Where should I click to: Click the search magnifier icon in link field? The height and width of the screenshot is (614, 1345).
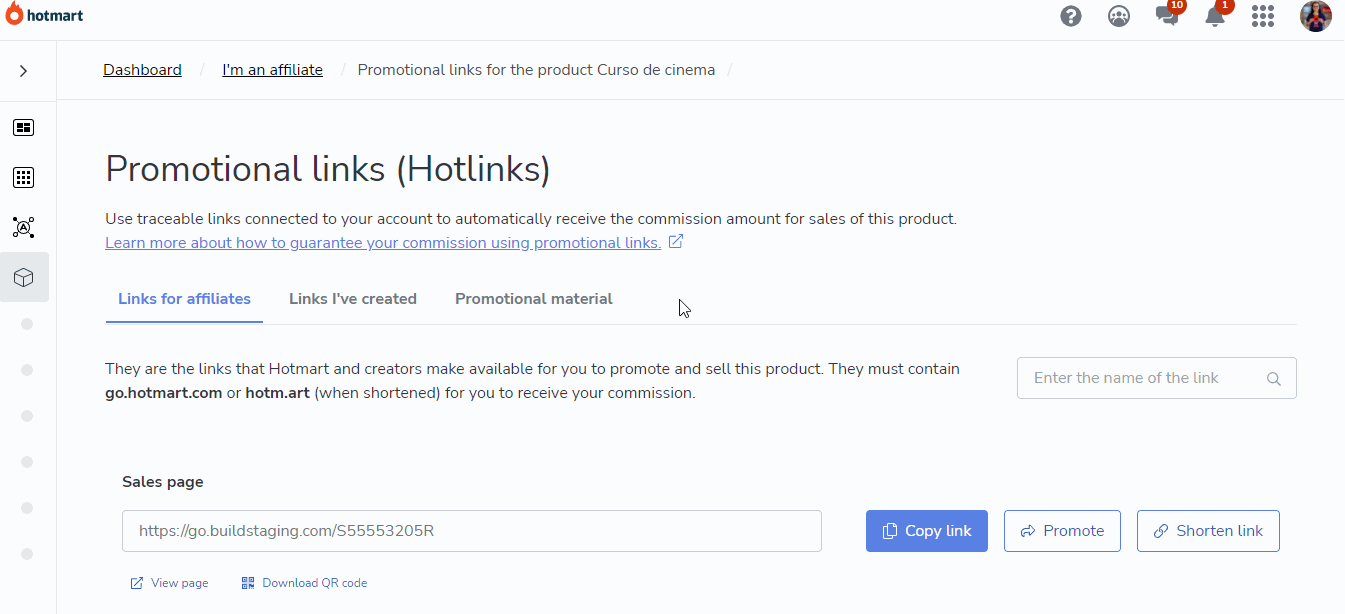[1274, 379]
